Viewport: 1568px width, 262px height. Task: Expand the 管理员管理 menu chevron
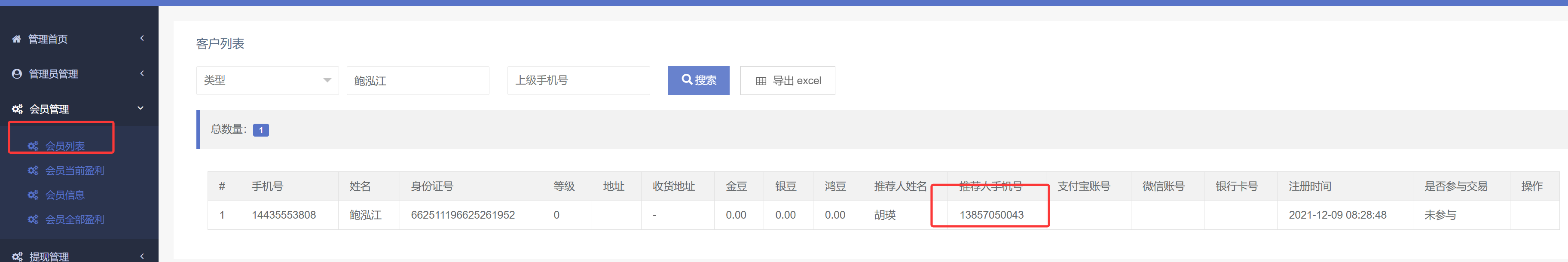click(x=142, y=73)
